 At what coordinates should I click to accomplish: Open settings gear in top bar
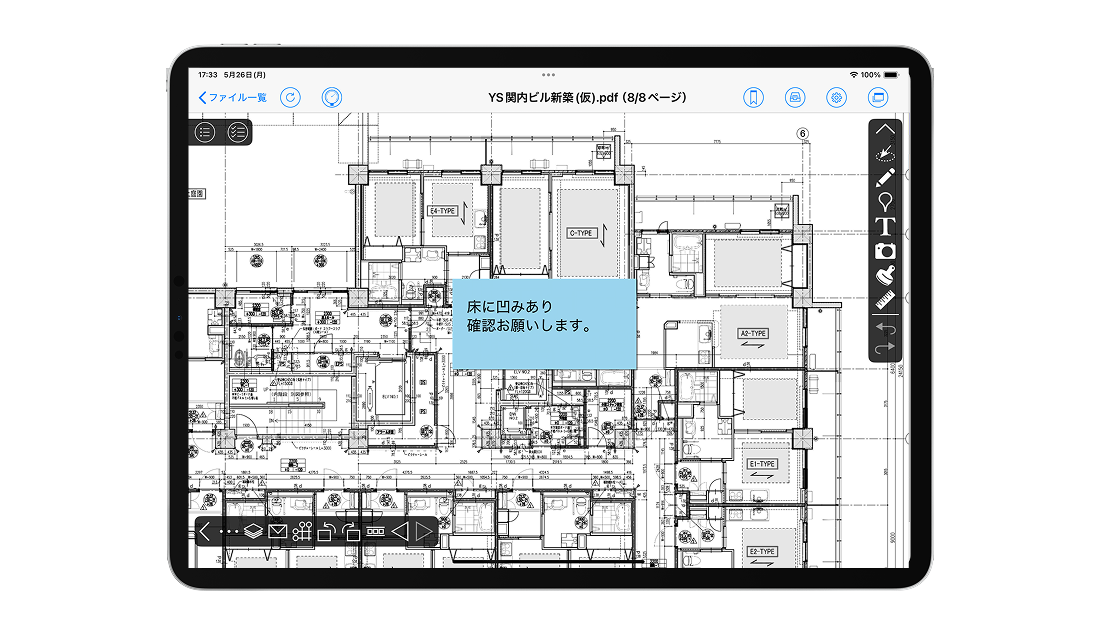click(836, 97)
